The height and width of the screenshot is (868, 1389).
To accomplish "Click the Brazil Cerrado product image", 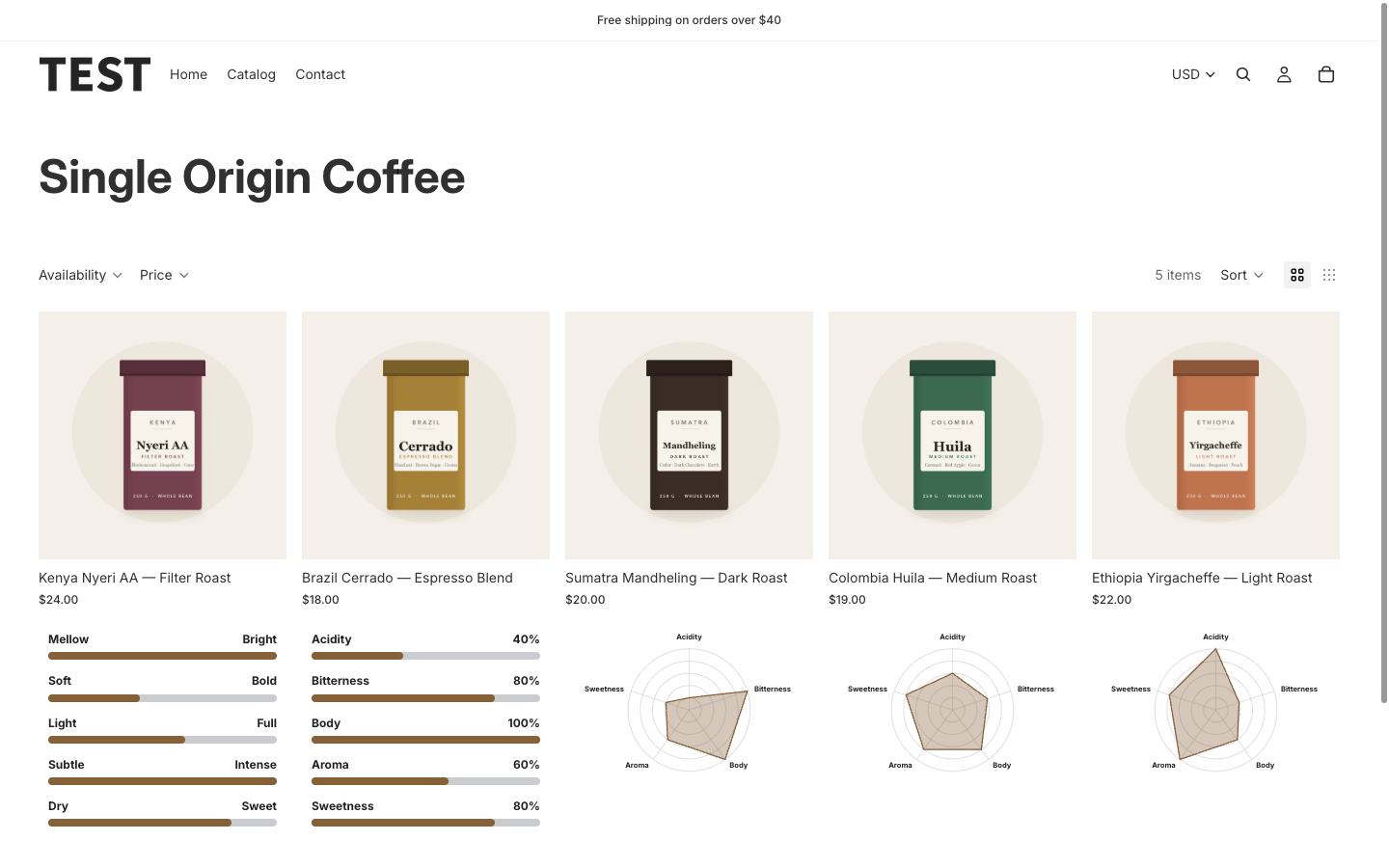I will tap(425, 435).
